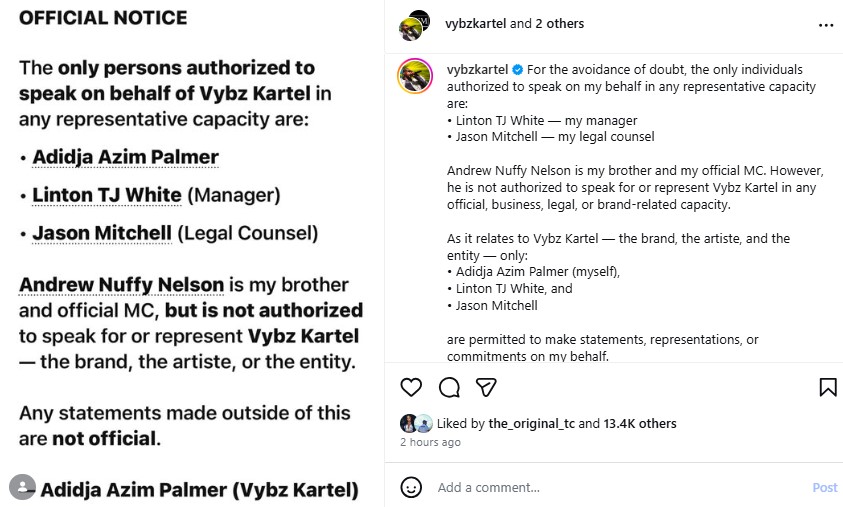Open comments with the speech bubble icon
The height and width of the screenshot is (507, 843).
click(x=449, y=387)
